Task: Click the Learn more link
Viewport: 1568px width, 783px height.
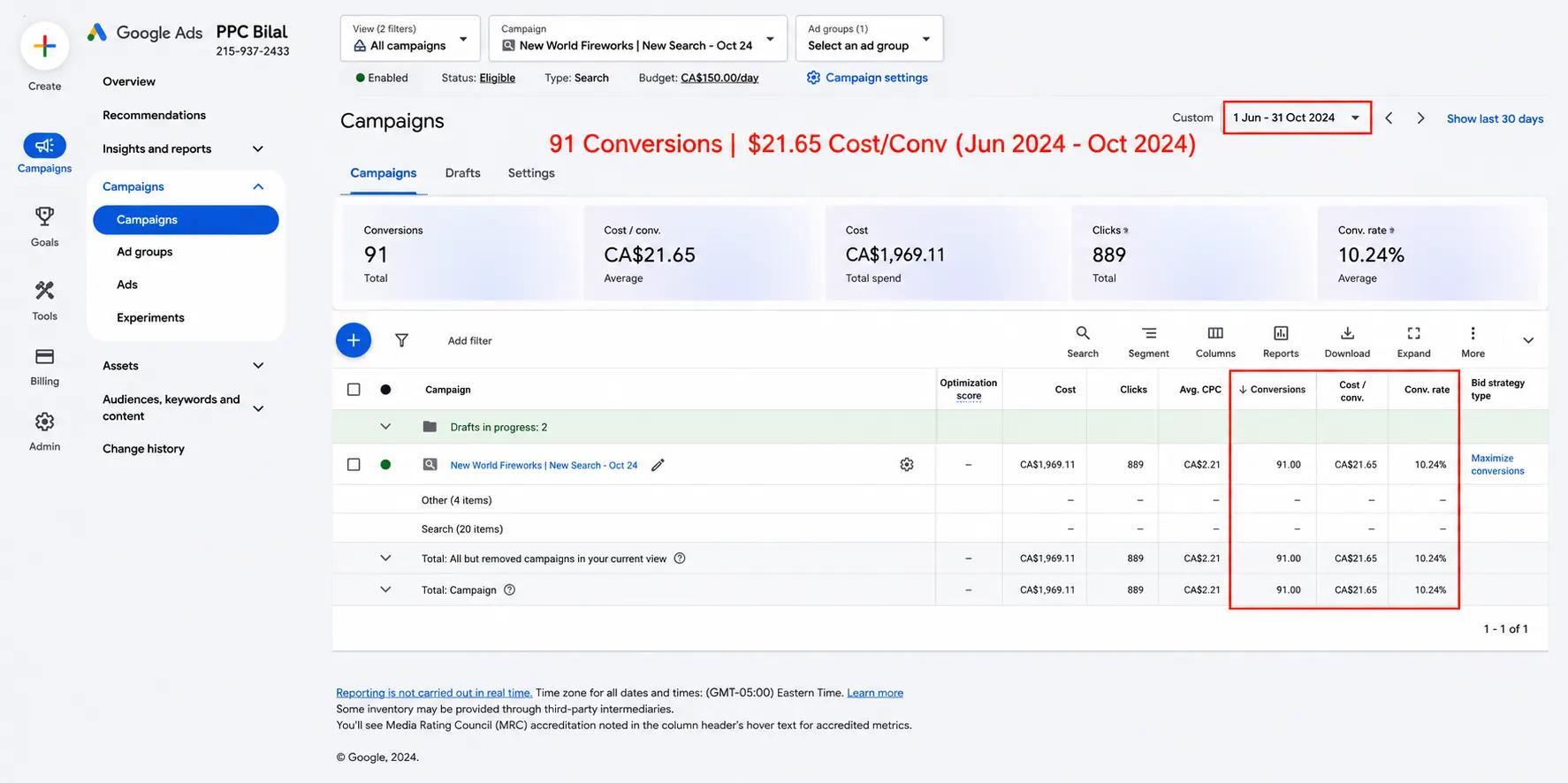Action: pos(875,693)
